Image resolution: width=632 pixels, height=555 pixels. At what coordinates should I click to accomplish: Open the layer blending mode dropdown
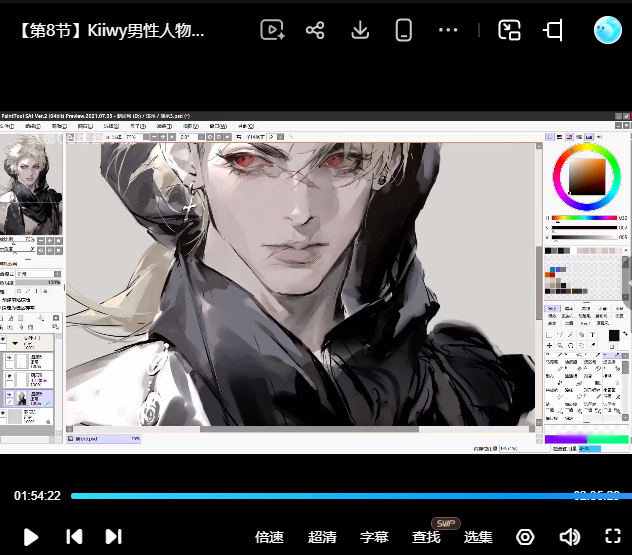(39, 274)
